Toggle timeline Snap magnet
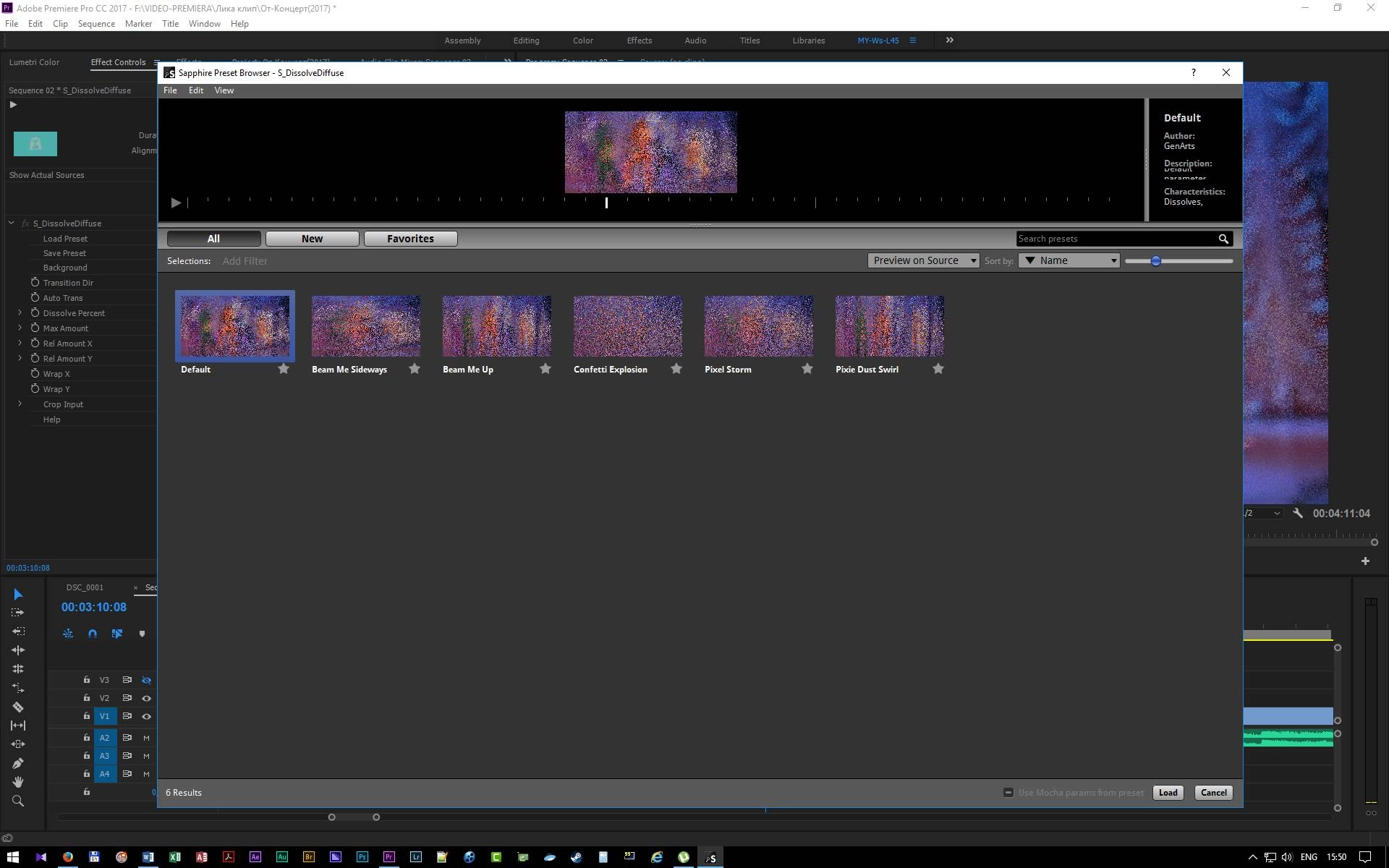The image size is (1389, 868). coord(93,634)
